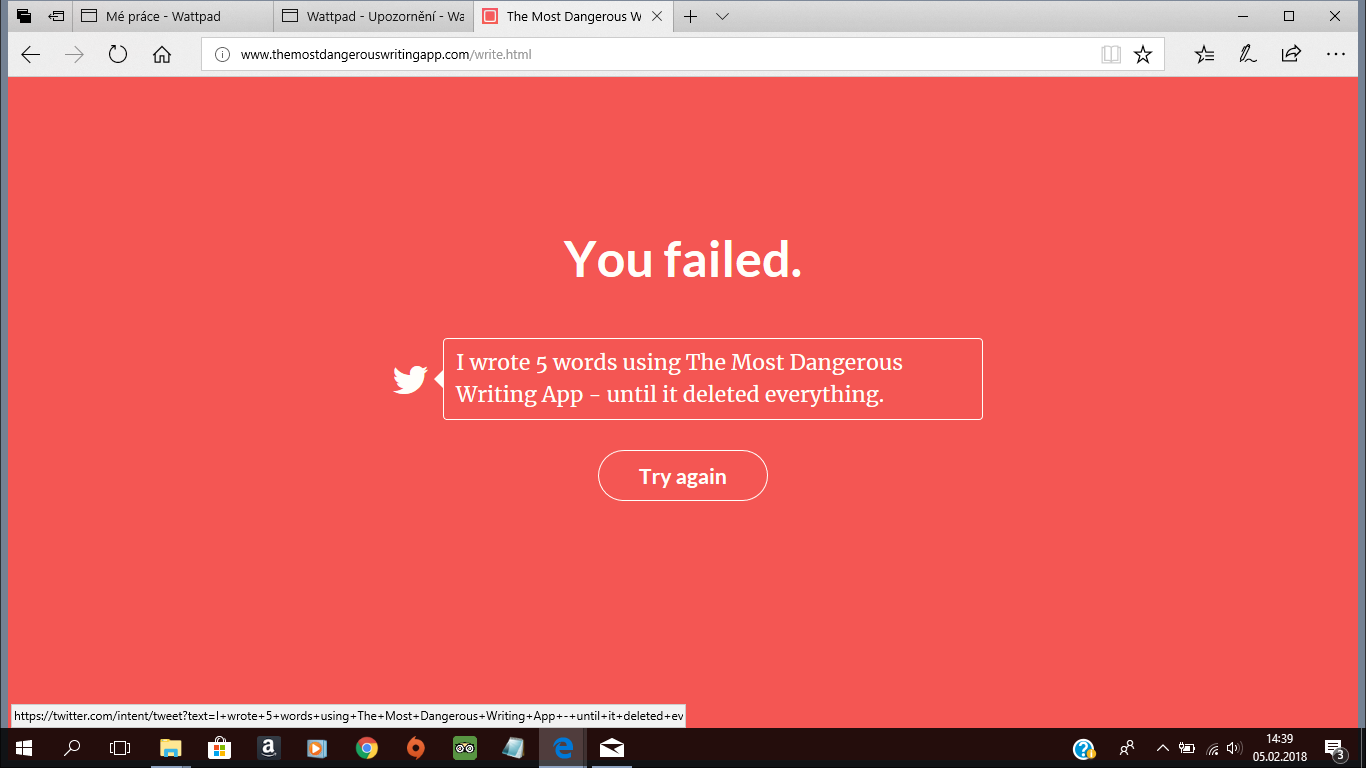Refresh the current page
The height and width of the screenshot is (768, 1366).
[118, 54]
